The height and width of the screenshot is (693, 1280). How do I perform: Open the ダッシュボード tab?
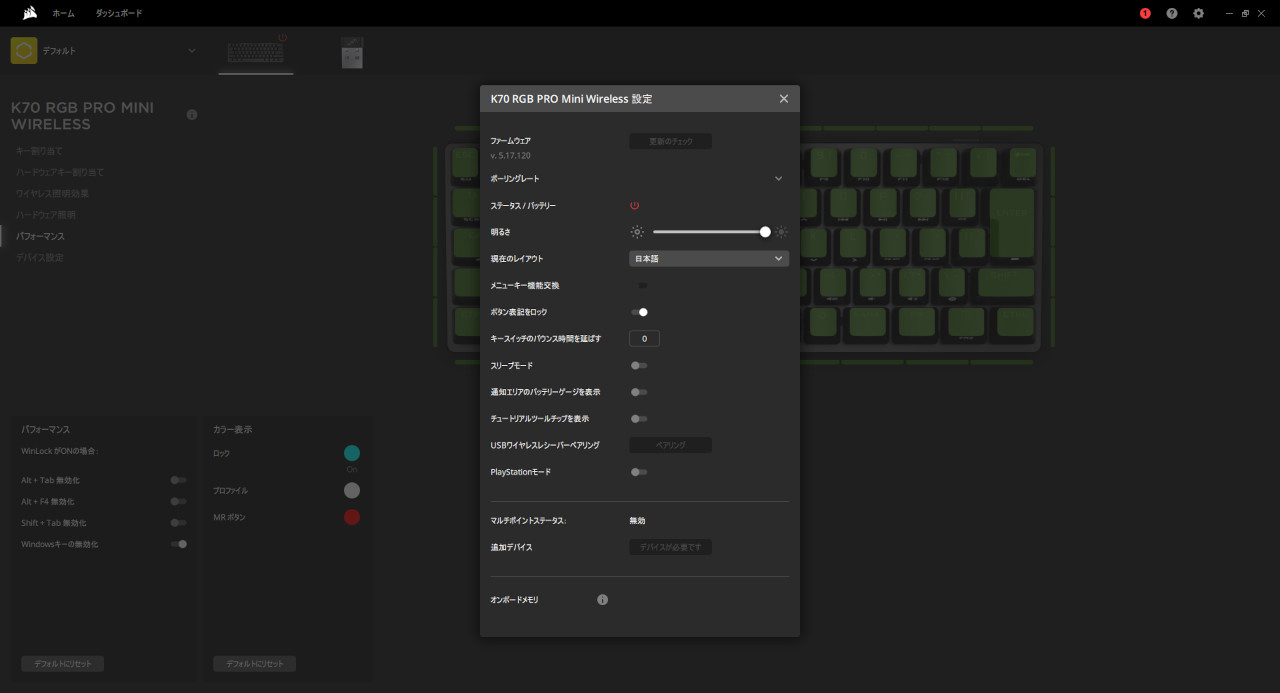[119, 14]
